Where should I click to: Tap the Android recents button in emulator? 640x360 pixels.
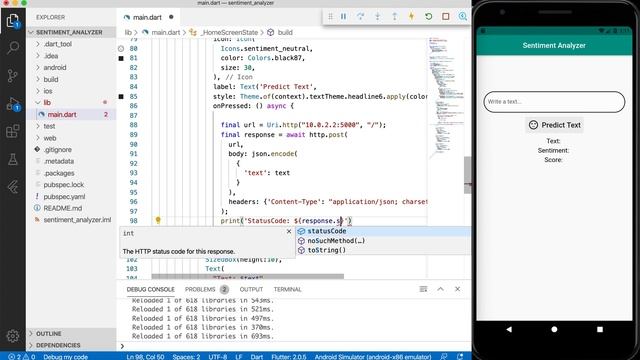(600, 329)
